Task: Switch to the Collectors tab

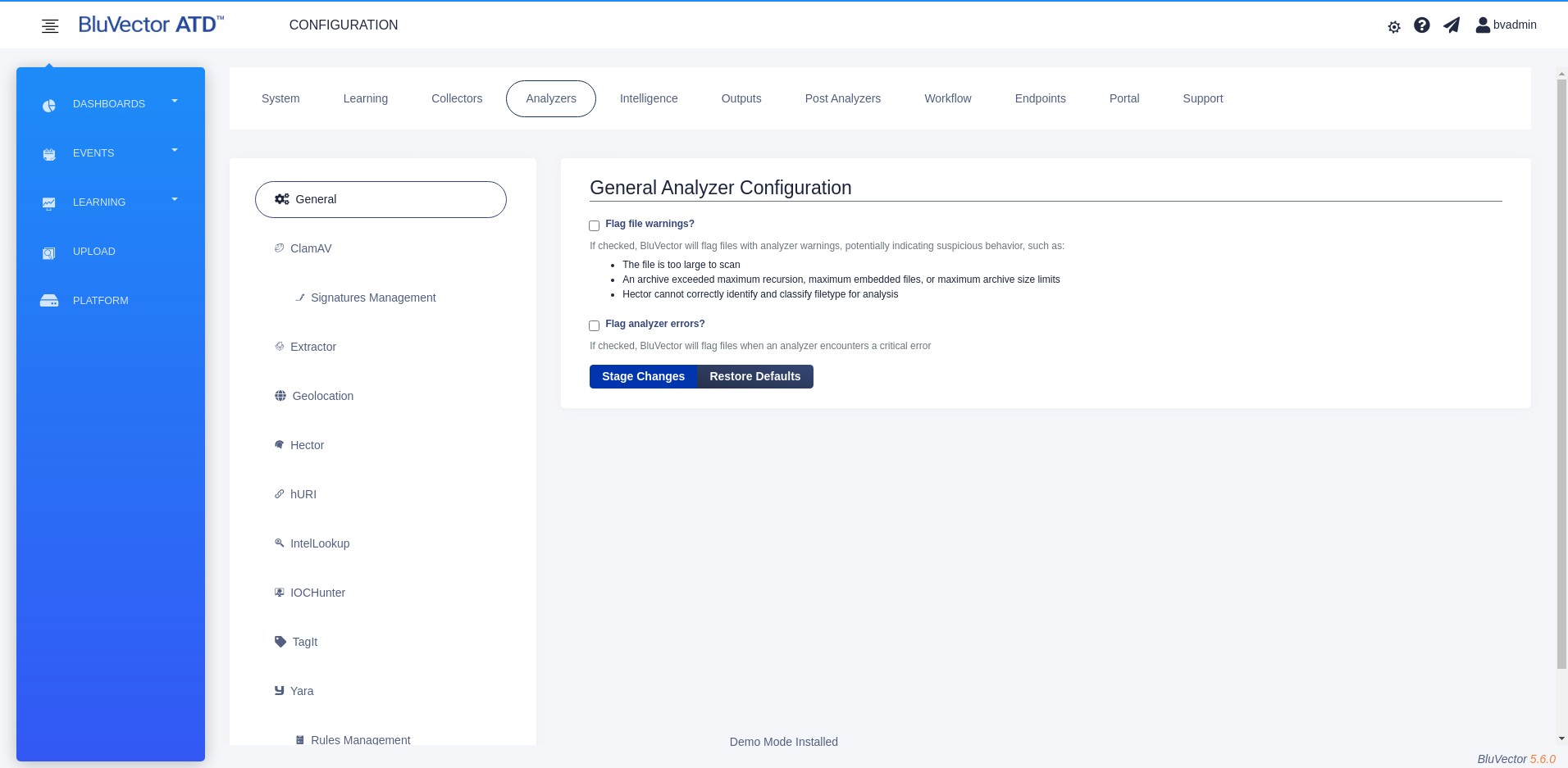Action: click(457, 98)
